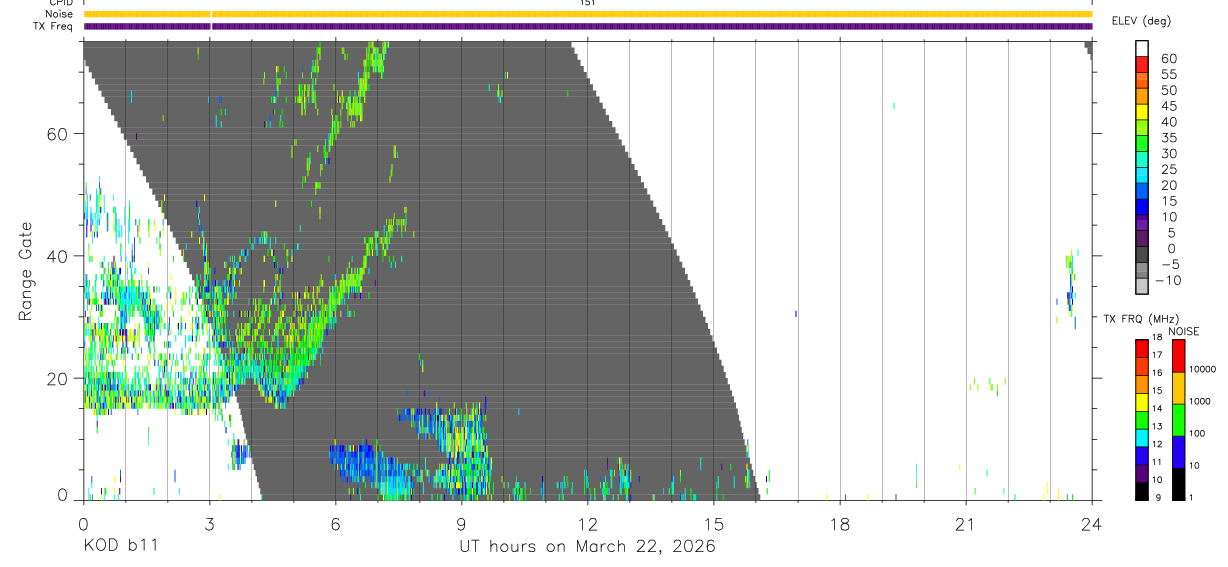
Task: Click the '25' label on the ELEV colorbar
Action: coord(1168,170)
